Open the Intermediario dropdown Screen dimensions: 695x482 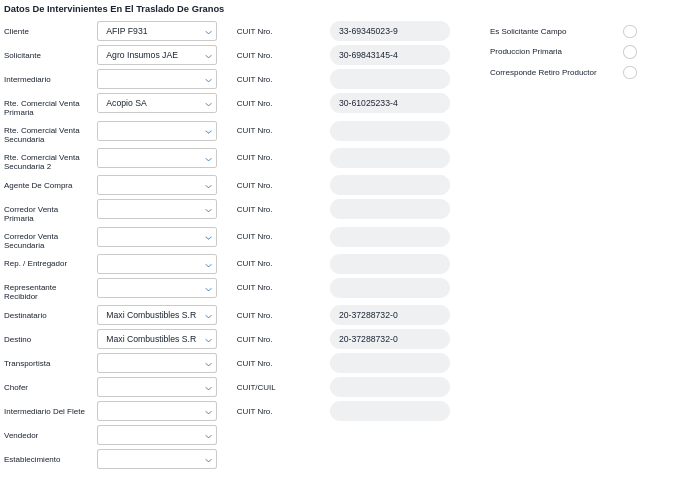point(157,79)
